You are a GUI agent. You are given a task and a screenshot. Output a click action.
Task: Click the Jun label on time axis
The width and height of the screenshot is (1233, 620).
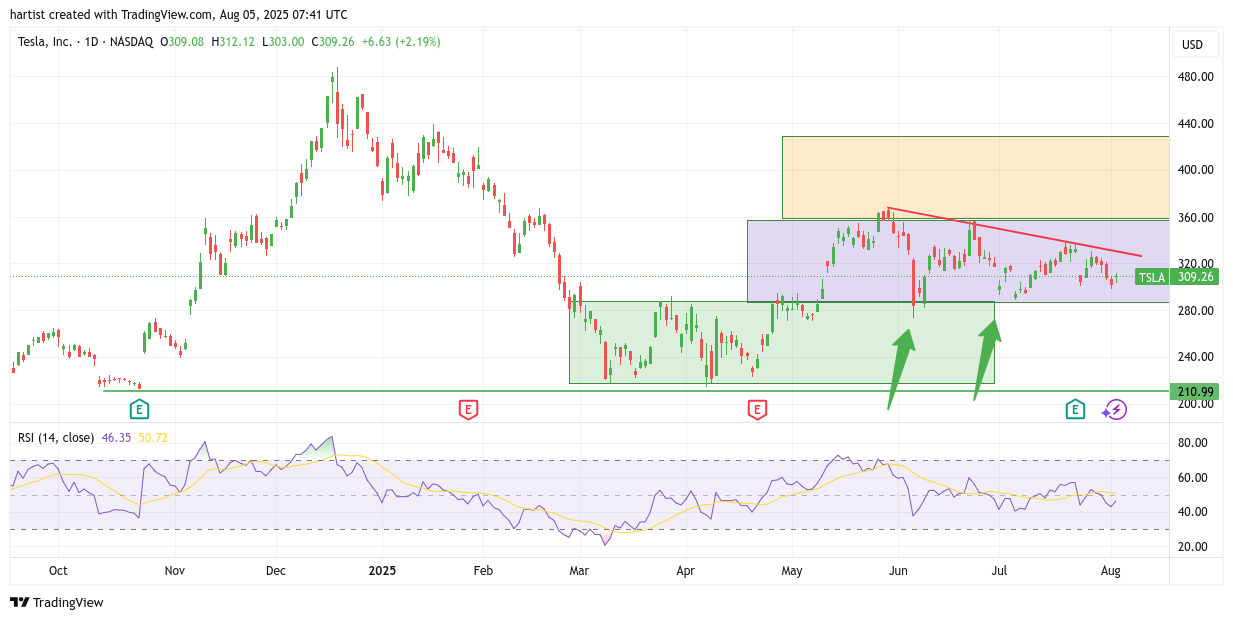pos(898,571)
